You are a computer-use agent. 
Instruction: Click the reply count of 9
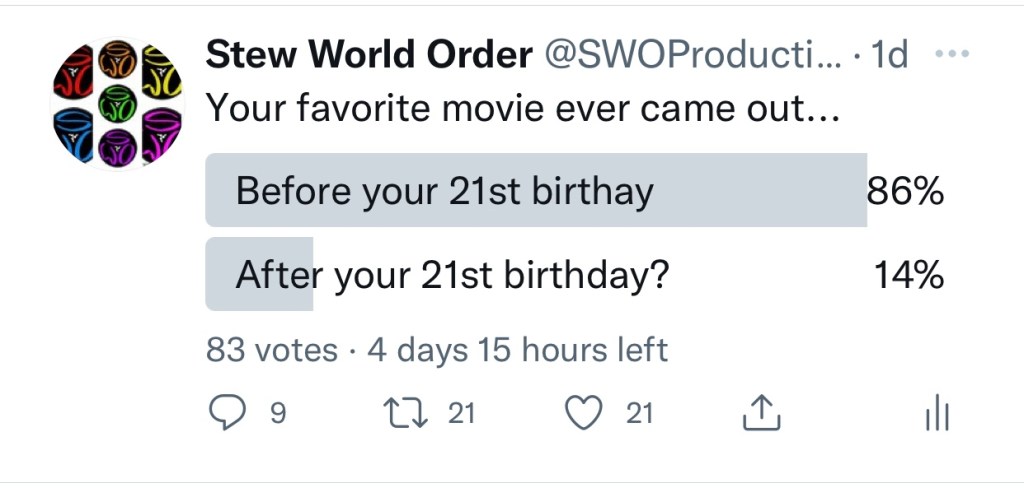pos(279,413)
